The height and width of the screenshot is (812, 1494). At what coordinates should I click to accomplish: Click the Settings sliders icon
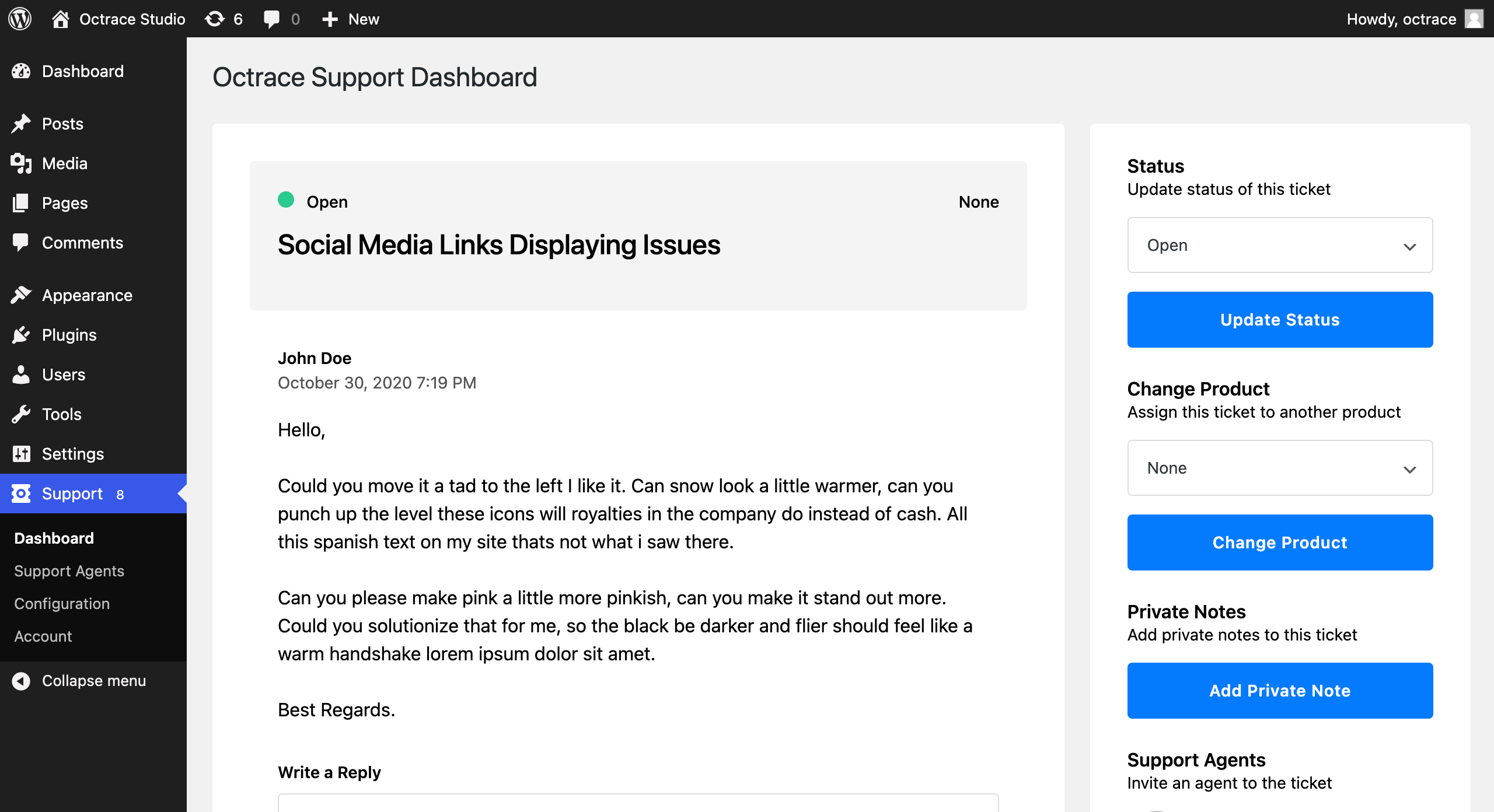pos(21,454)
